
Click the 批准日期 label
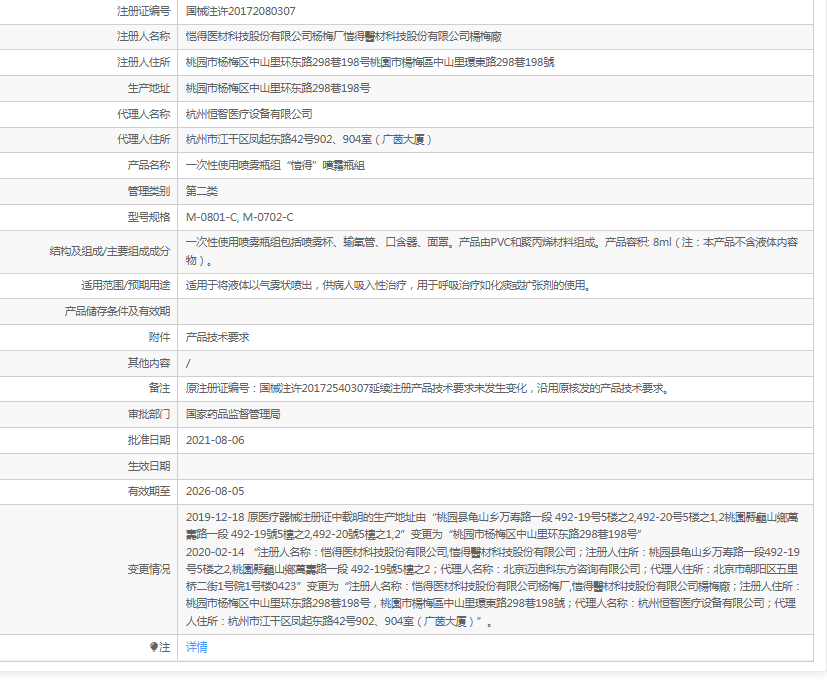(x=149, y=440)
